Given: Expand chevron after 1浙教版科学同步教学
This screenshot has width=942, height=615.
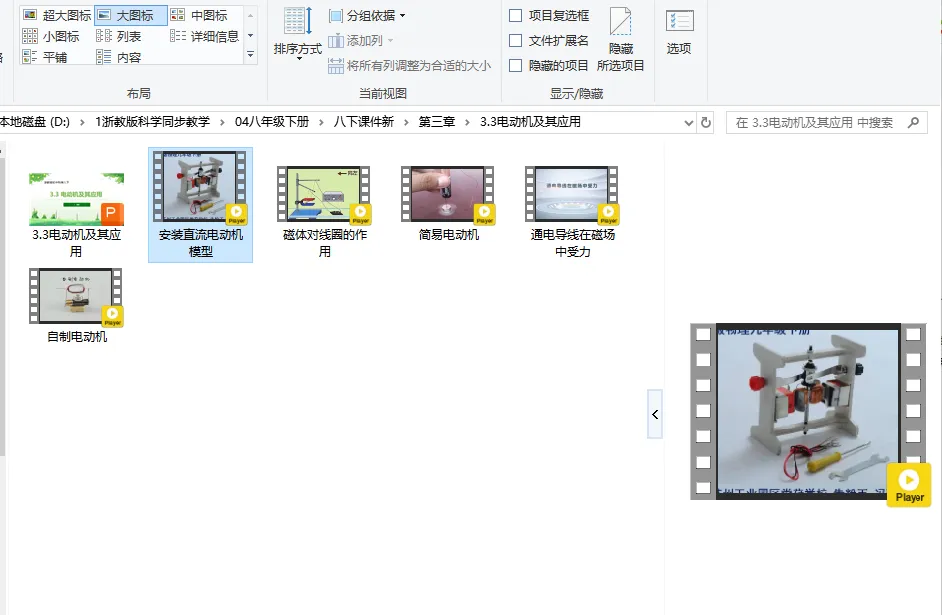Looking at the screenshot, I should [222, 123].
